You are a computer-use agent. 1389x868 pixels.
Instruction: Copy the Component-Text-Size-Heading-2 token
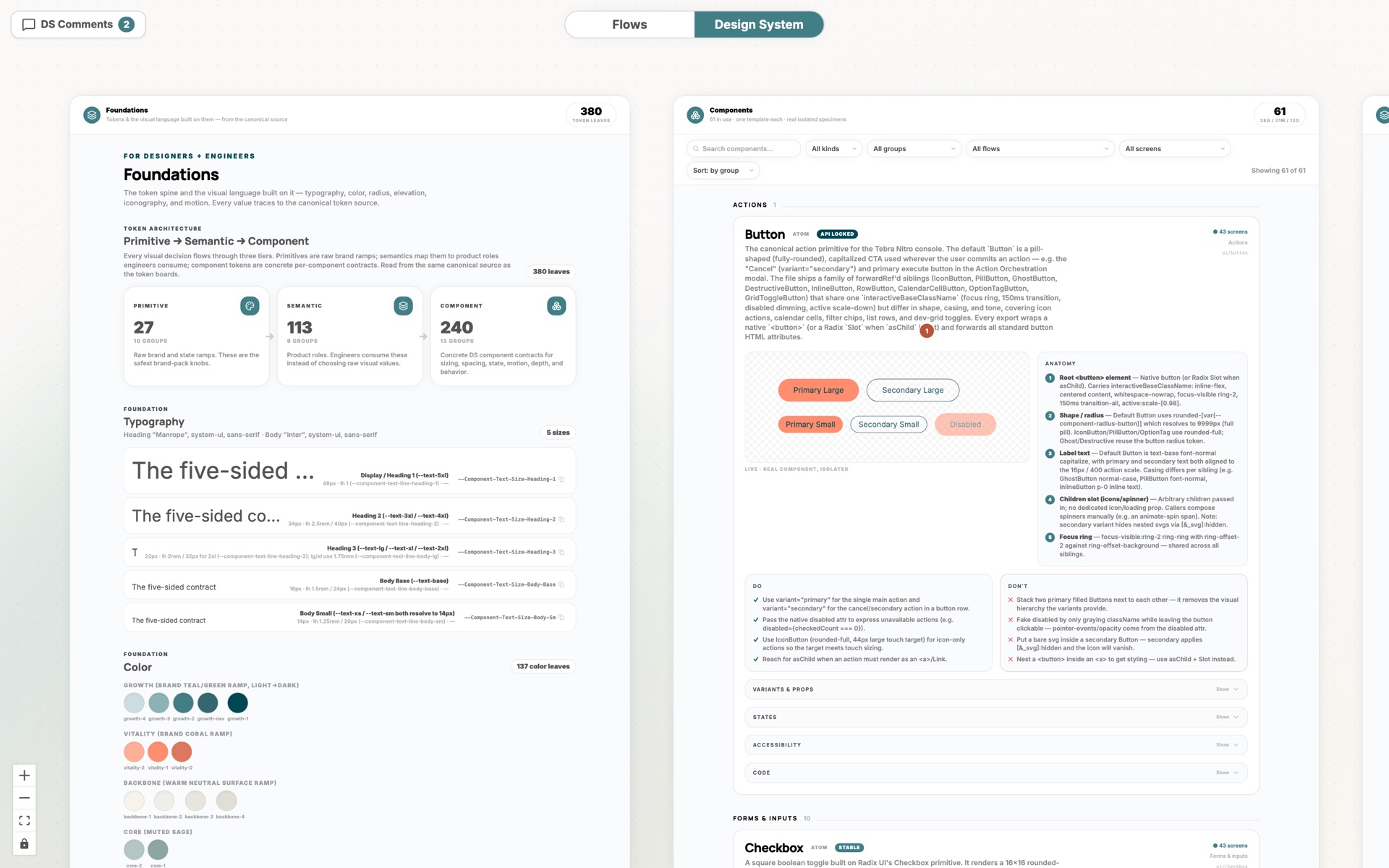click(x=561, y=519)
